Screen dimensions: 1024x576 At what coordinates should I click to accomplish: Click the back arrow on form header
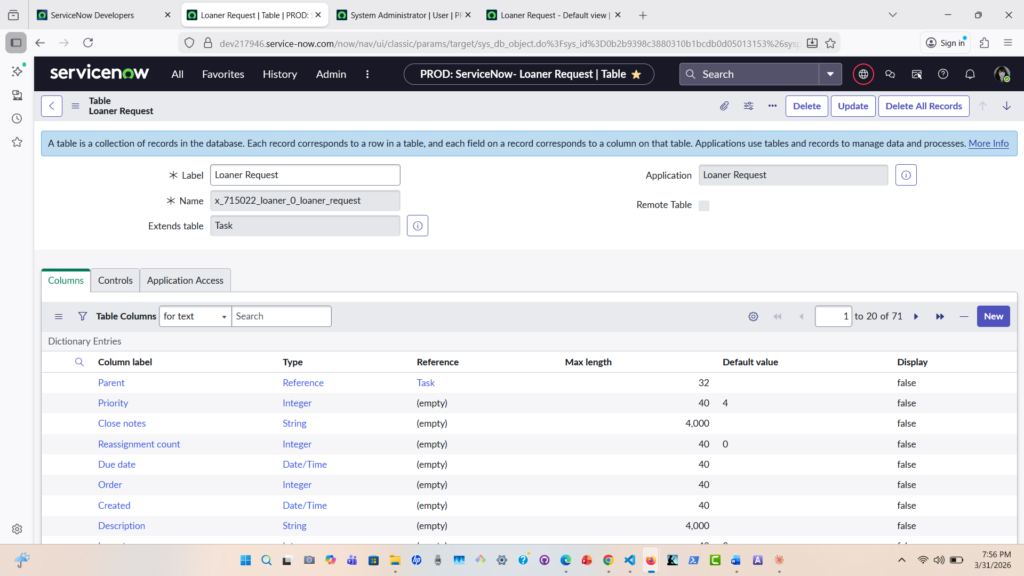52,106
